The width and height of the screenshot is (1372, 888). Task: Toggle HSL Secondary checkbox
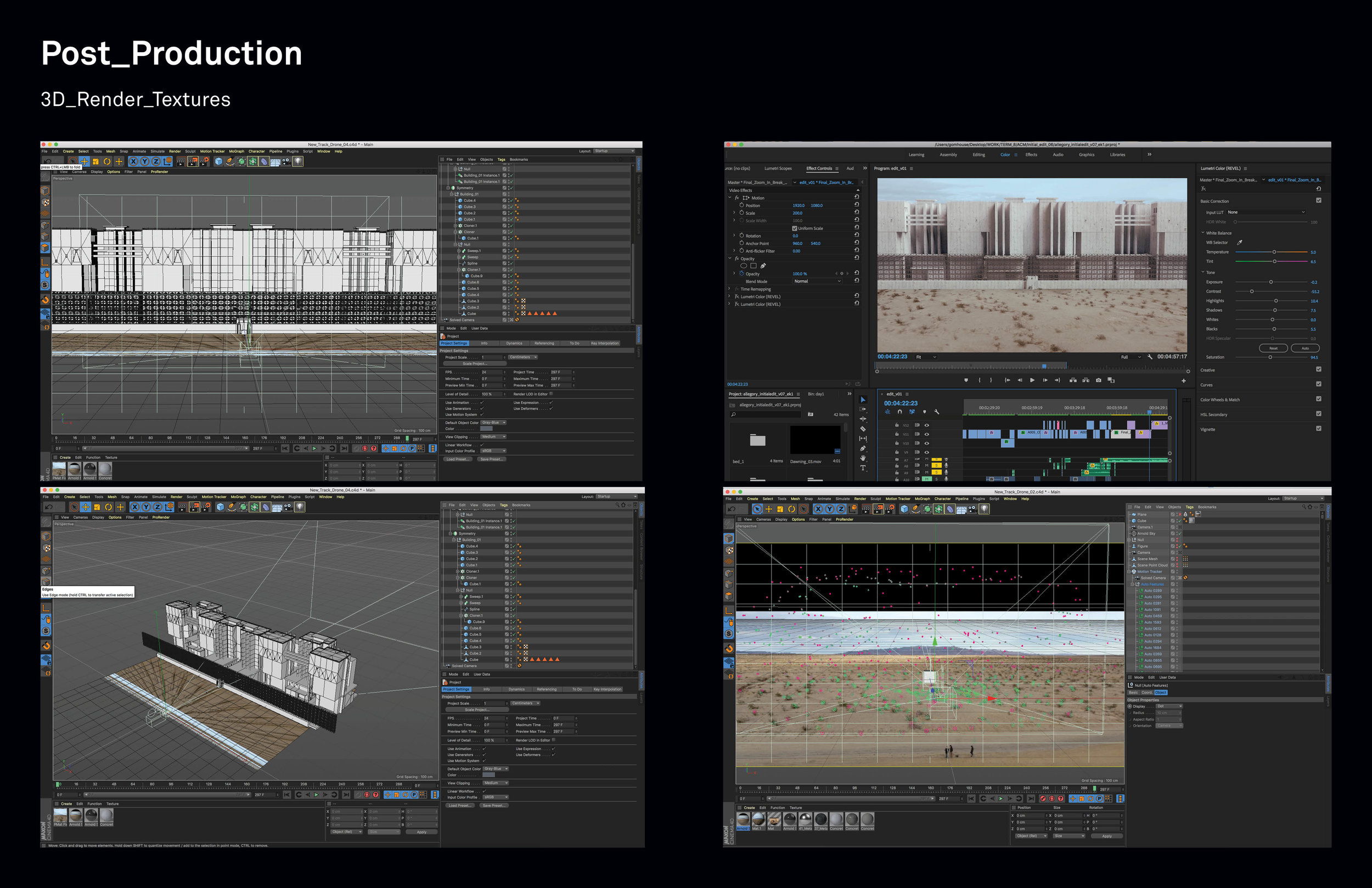(x=1319, y=414)
